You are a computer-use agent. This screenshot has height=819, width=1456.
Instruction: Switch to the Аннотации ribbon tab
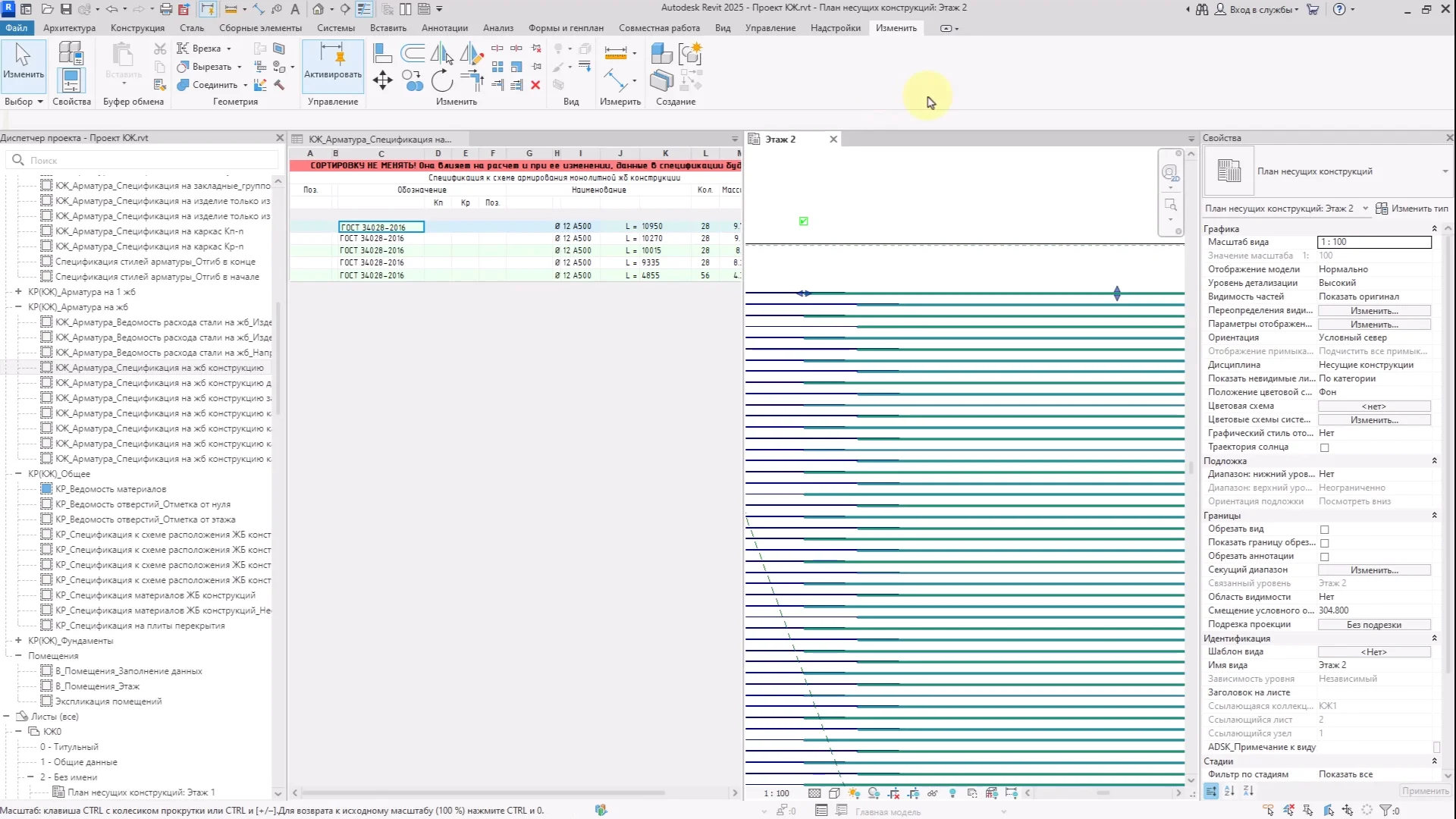[x=444, y=28]
